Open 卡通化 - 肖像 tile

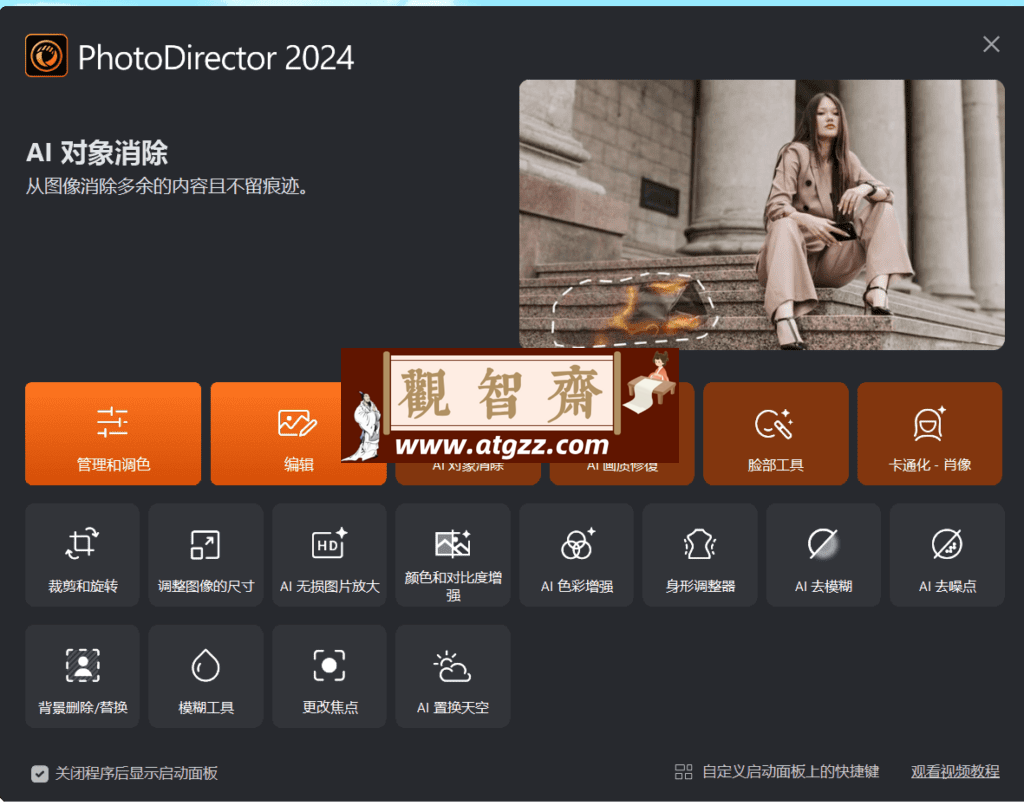click(929, 434)
